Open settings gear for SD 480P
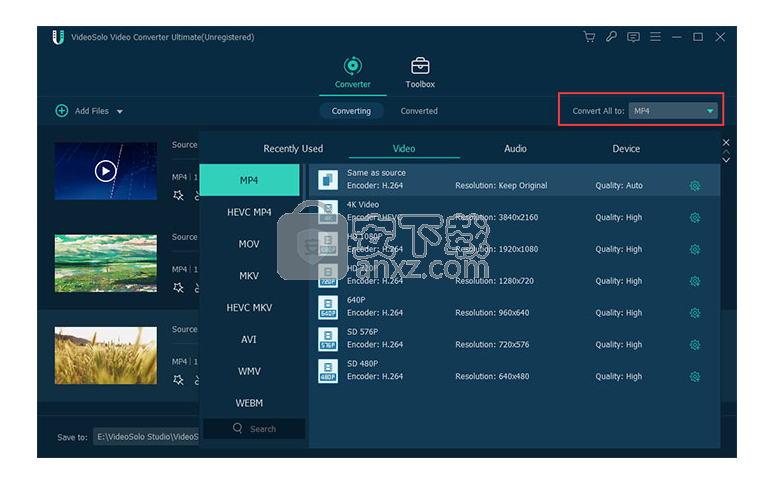Image resolution: width=770 pixels, height=484 pixels. pos(695,377)
